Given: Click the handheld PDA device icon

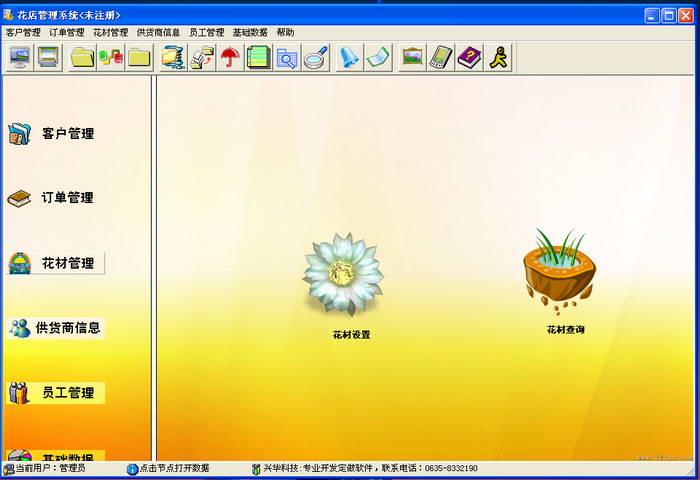Looking at the screenshot, I should tap(441, 57).
